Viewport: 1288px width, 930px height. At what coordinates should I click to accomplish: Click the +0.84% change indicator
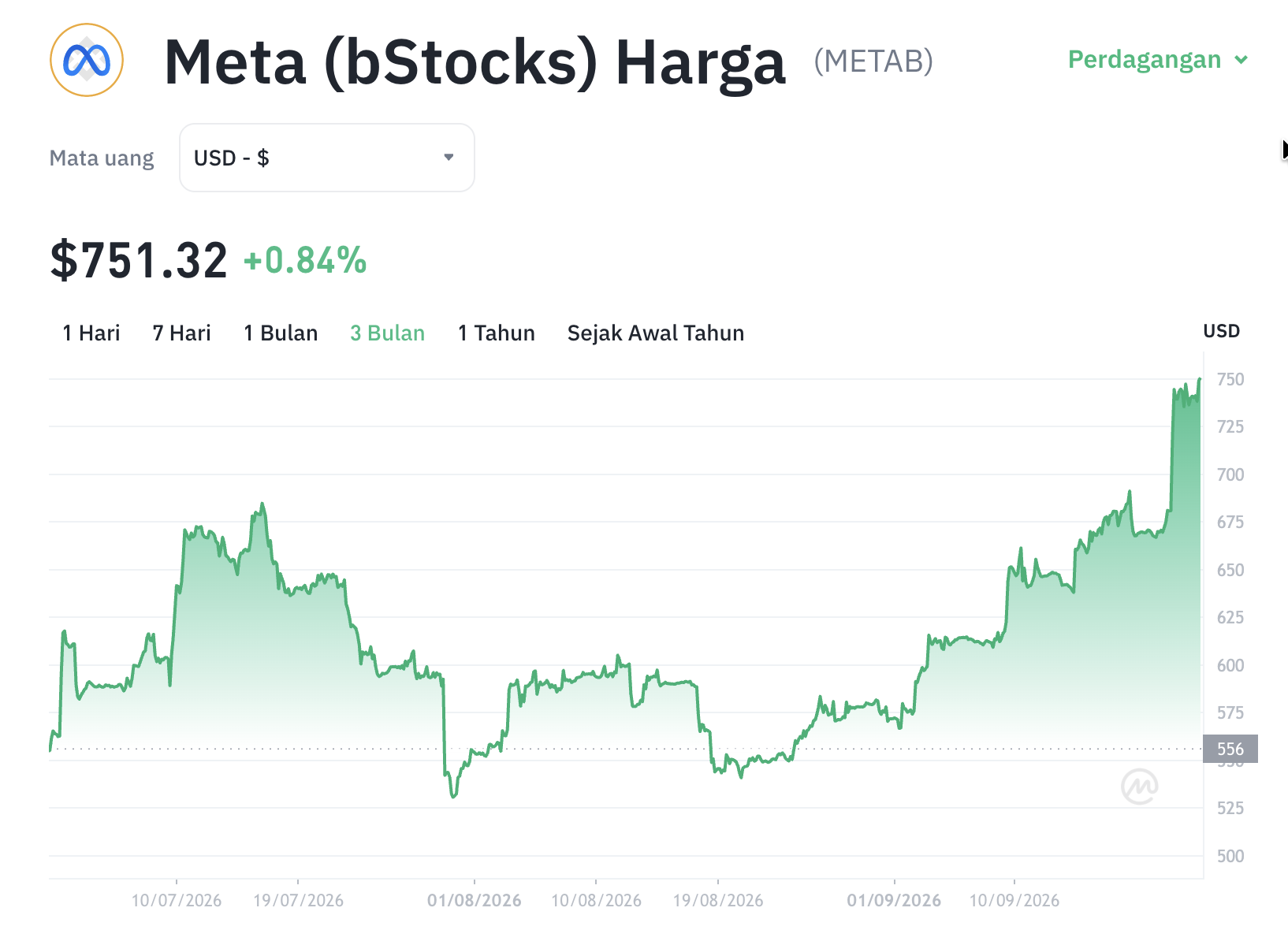[305, 261]
